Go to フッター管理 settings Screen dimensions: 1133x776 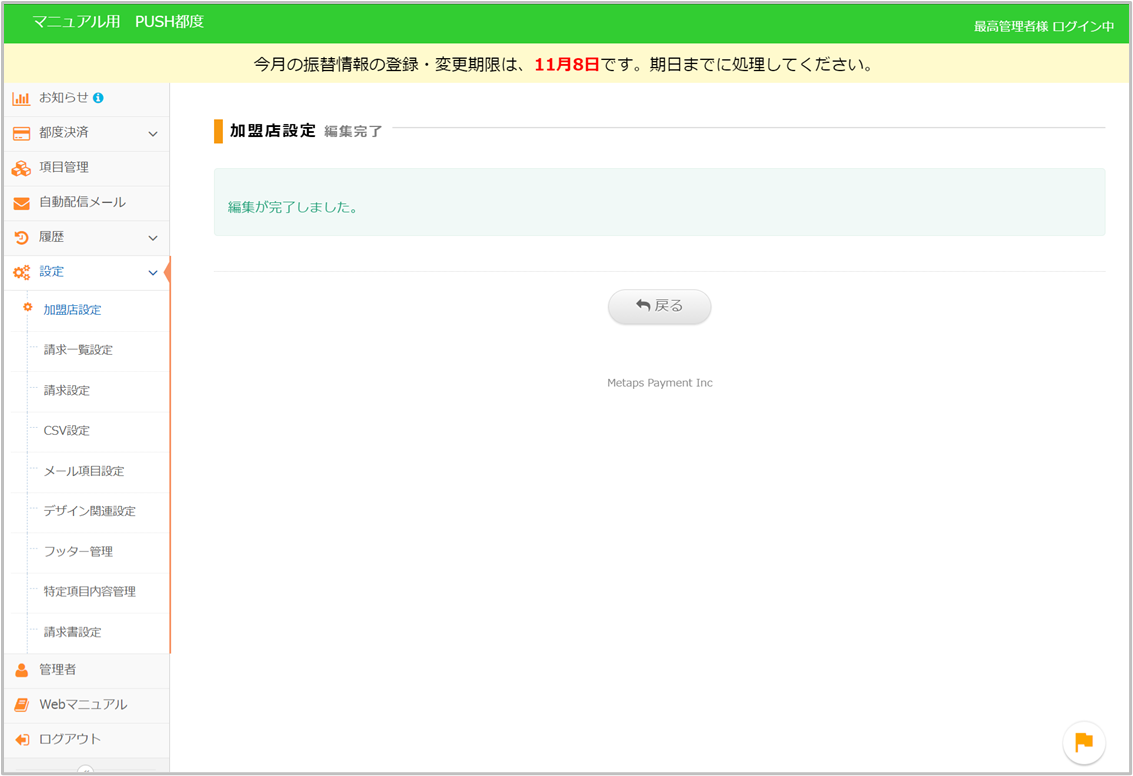point(78,551)
